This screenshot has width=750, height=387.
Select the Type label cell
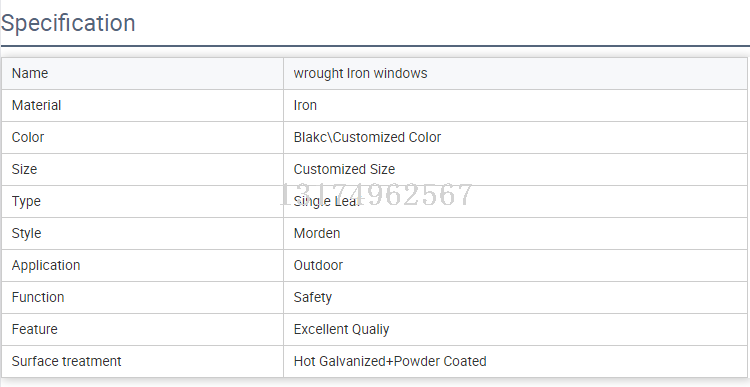143,201
